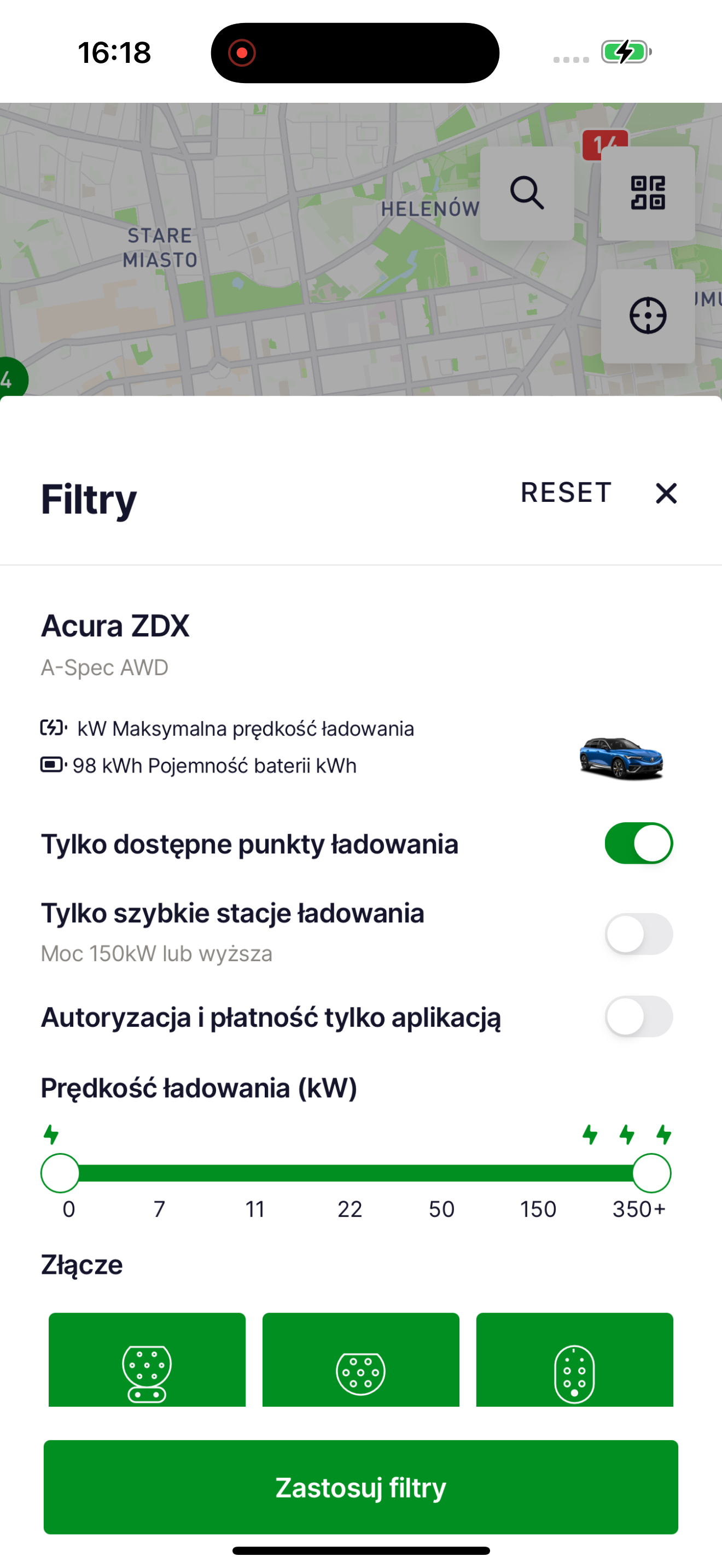The width and height of the screenshot is (722, 1568).
Task: Reset all filters with RESET
Action: (566, 493)
